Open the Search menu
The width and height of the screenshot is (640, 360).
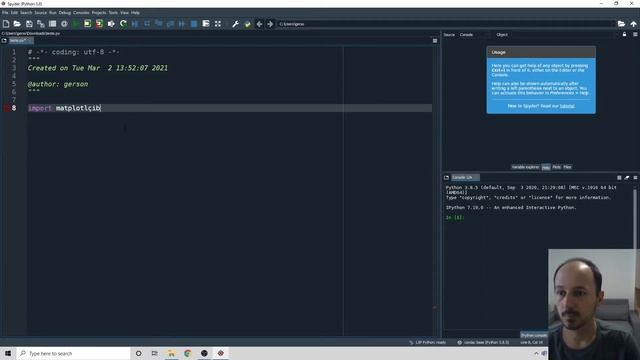26,13
